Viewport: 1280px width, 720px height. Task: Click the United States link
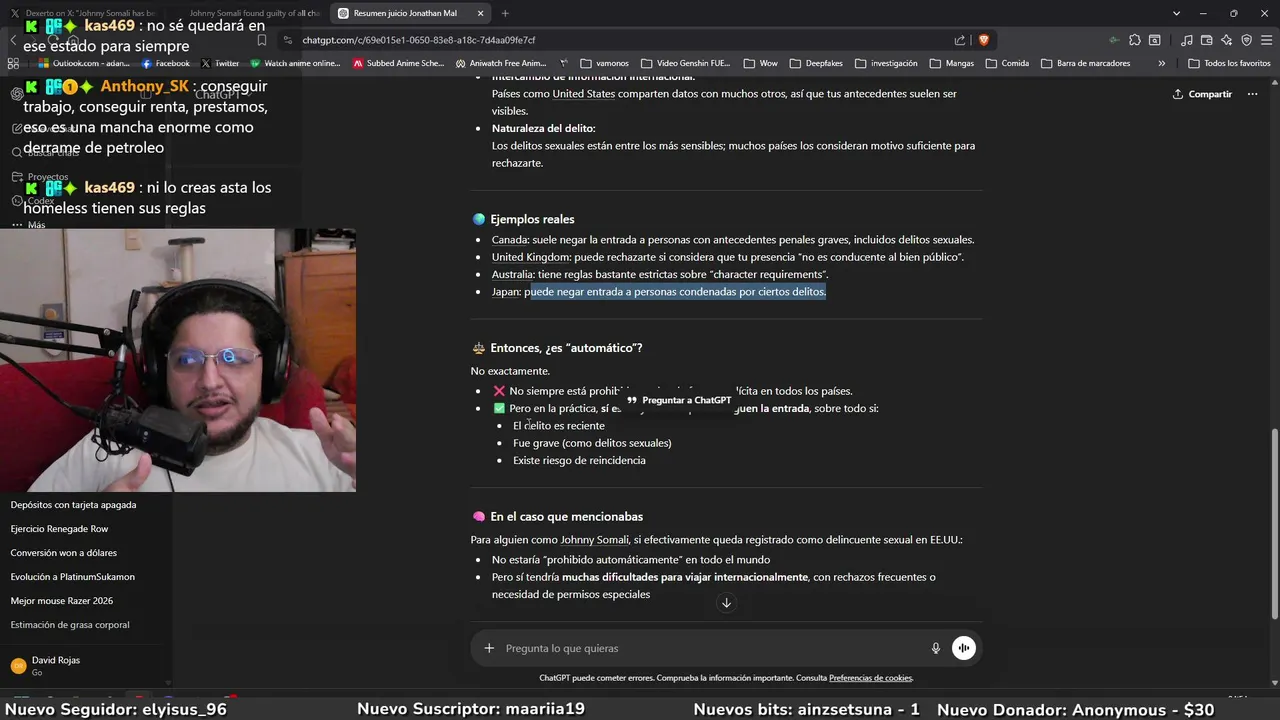[583, 94]
